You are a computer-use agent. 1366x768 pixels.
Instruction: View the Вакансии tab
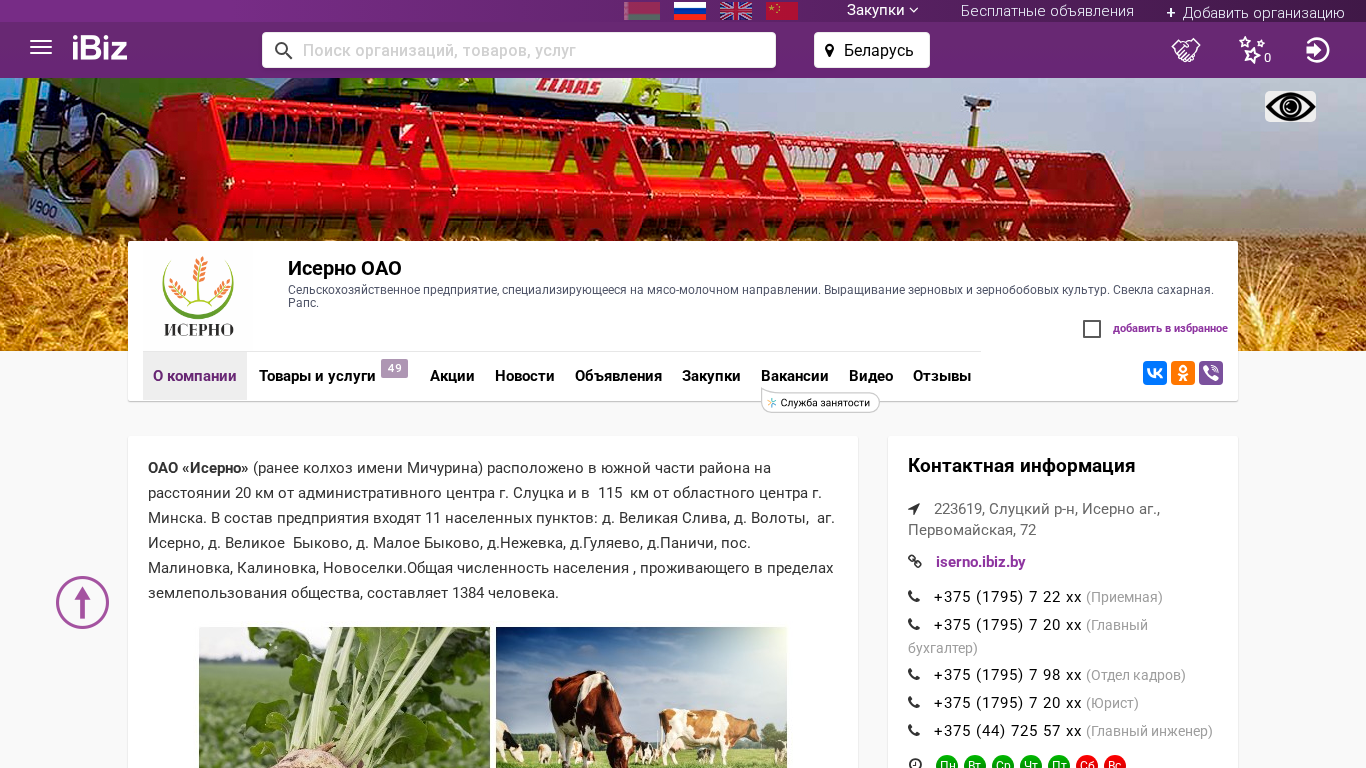[x=795, y=376]
